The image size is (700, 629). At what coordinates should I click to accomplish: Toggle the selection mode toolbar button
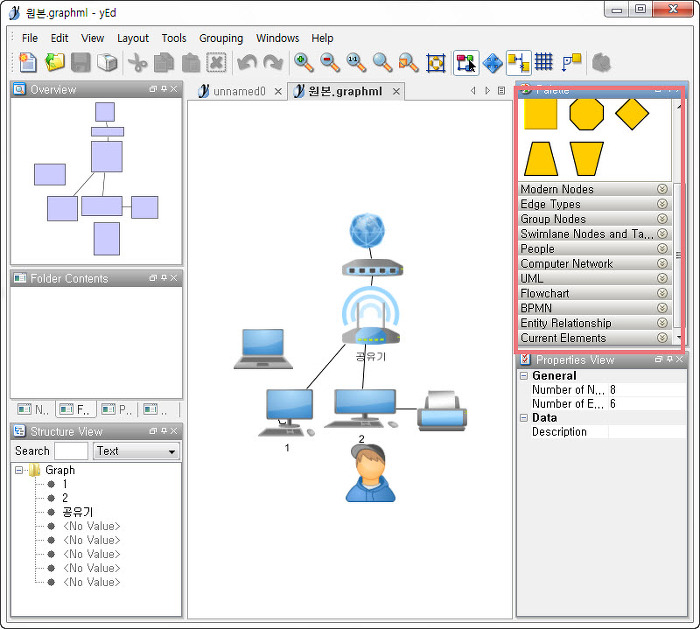pos(466,63)
